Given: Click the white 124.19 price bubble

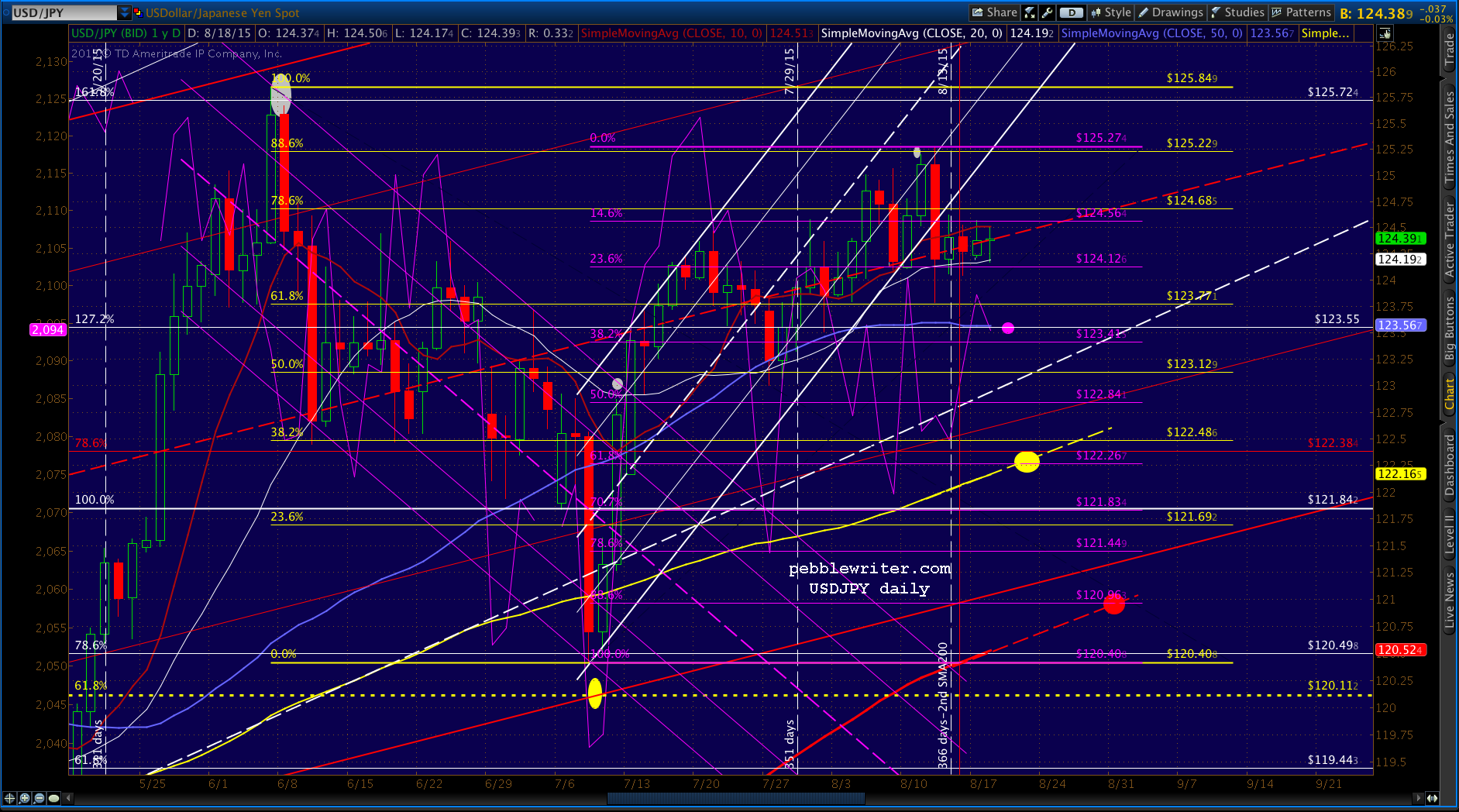Looking at the screenshot, I should 1399,260.
